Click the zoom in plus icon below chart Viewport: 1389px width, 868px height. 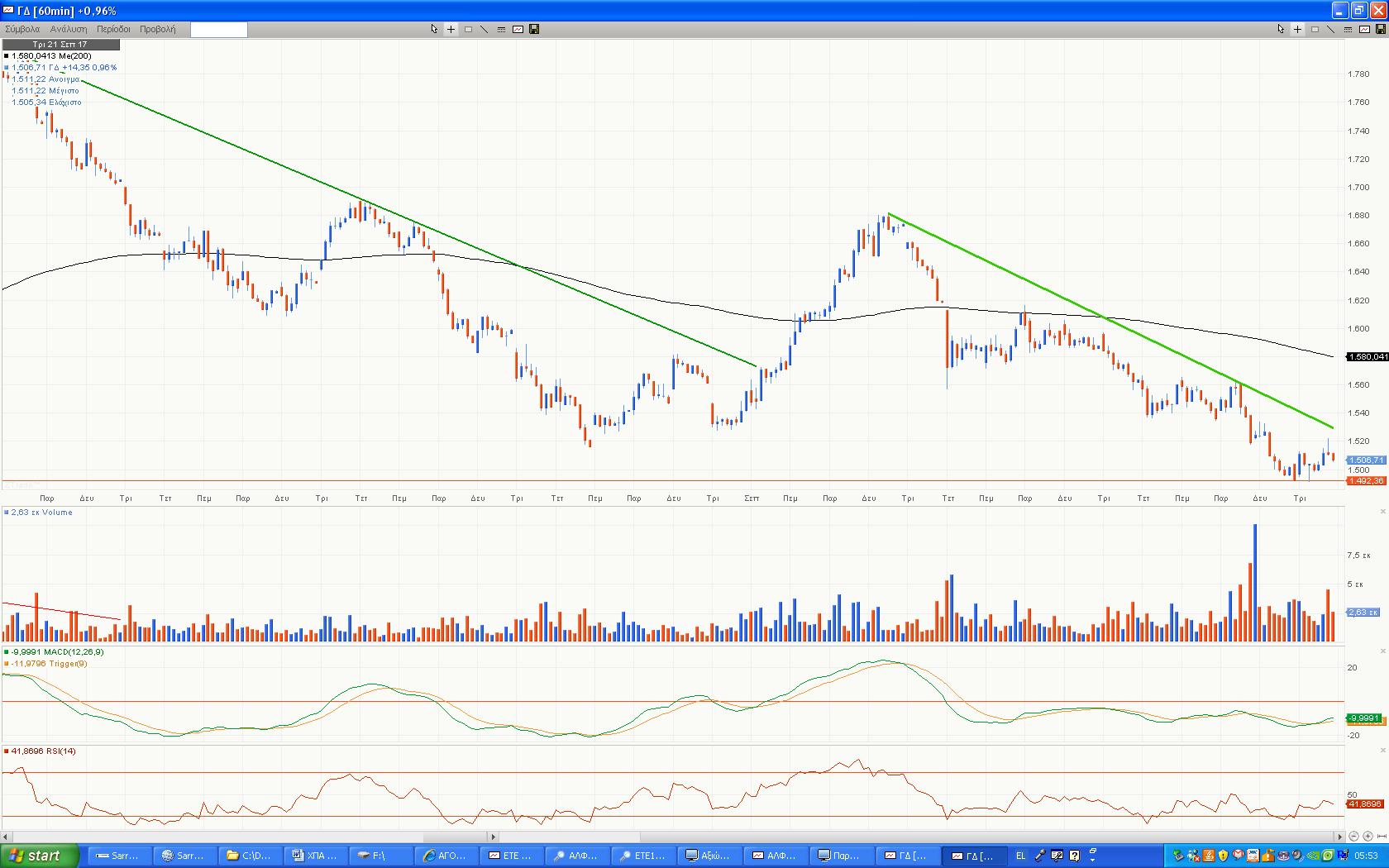[x=1368, y=837]
